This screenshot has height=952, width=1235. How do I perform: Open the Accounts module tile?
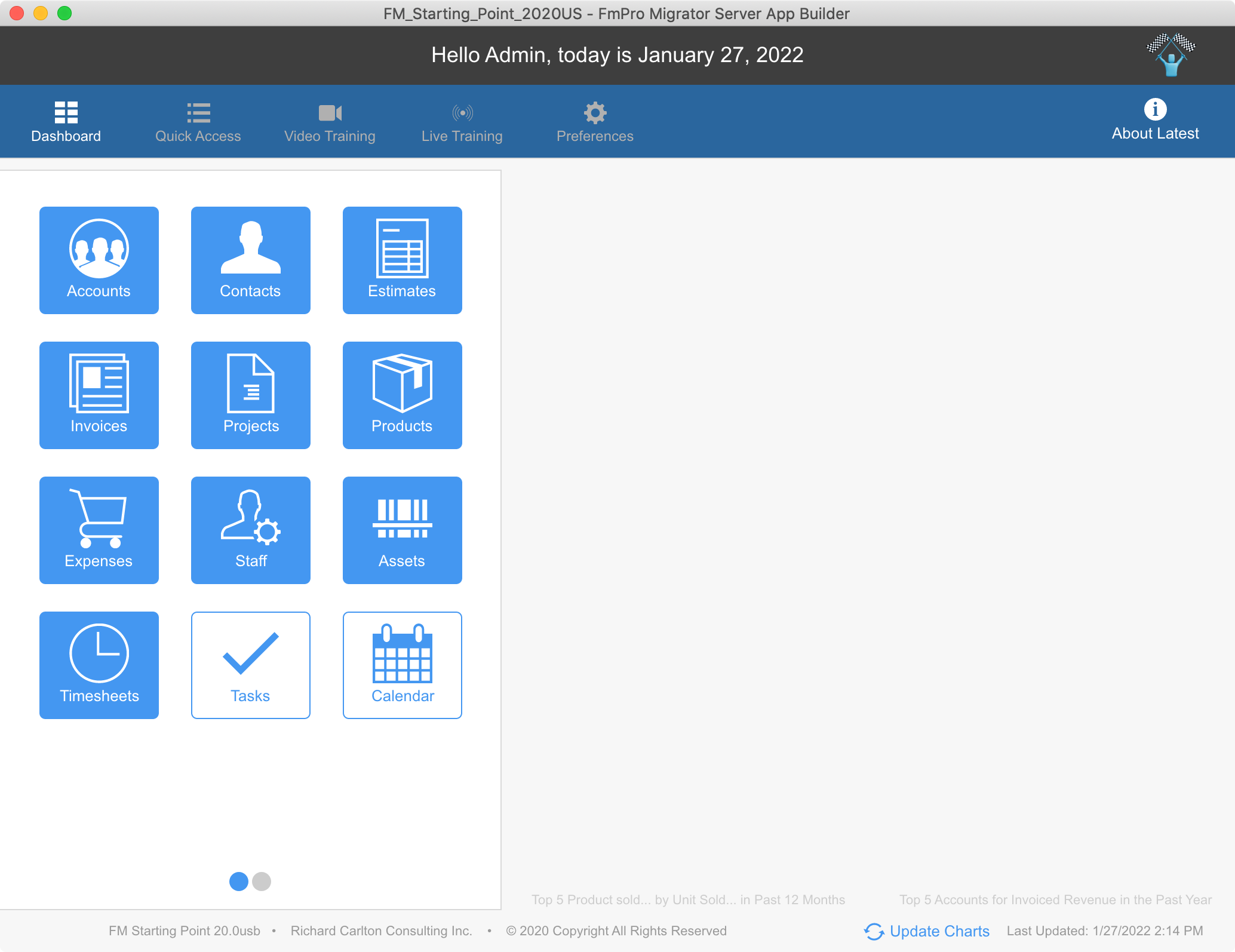[99, 260]
